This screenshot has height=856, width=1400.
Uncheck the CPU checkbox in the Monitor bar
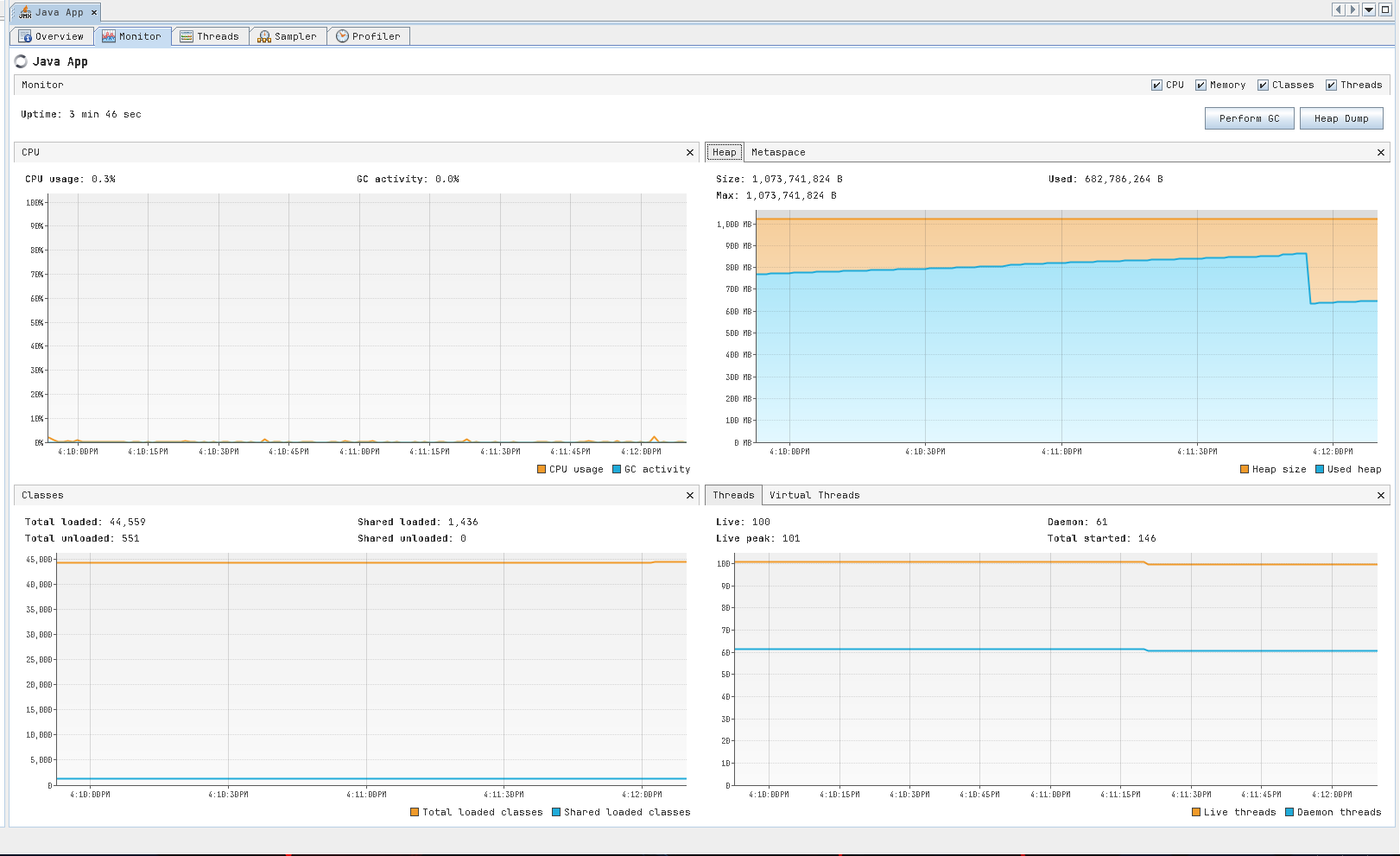pos(1156,85)
